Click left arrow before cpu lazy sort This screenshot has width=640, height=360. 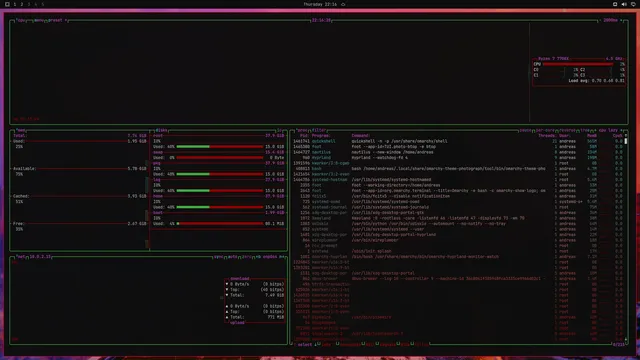(596, 130)
